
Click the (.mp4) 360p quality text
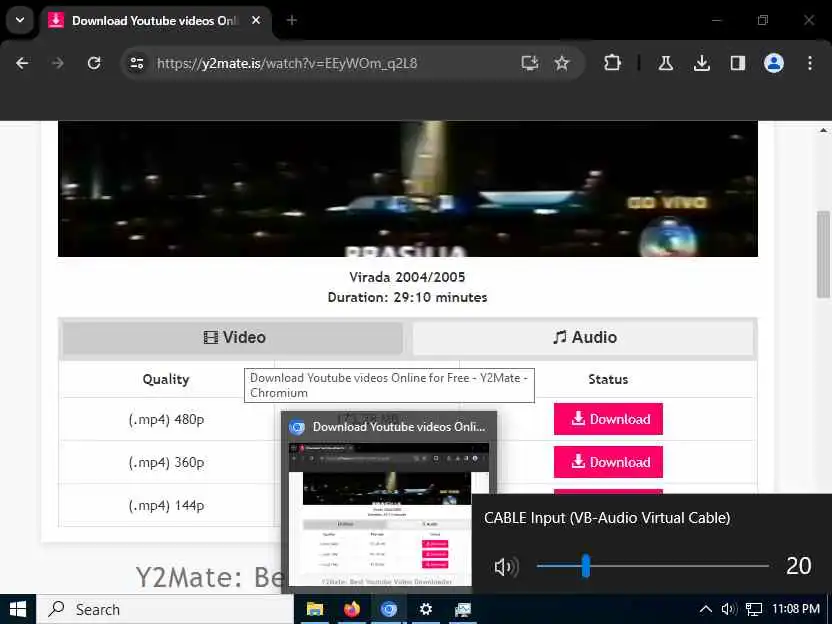tap(166, 463)
